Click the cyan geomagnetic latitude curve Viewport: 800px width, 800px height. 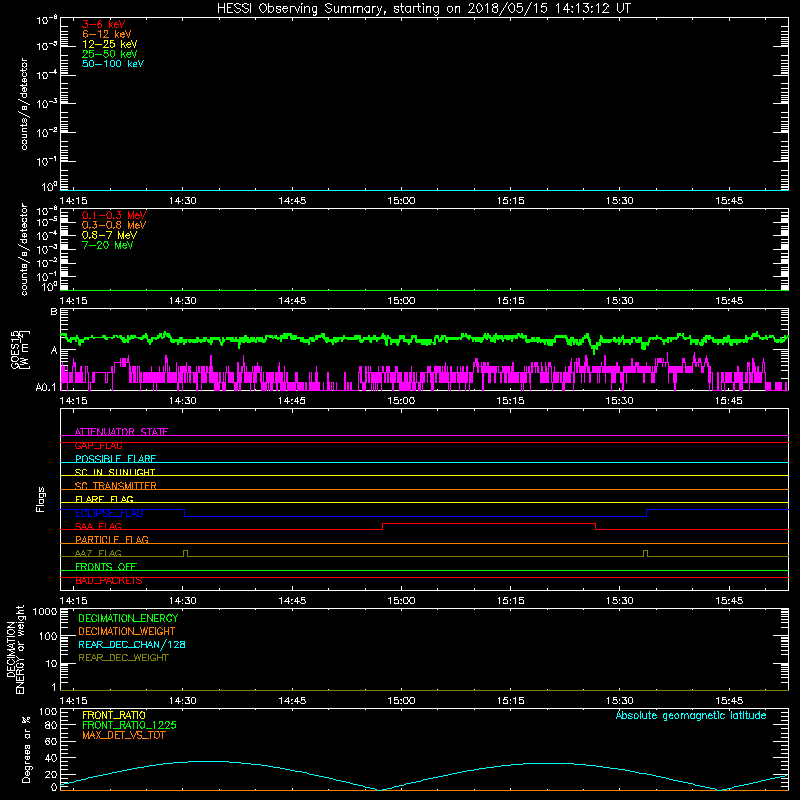tap(424, 776)
